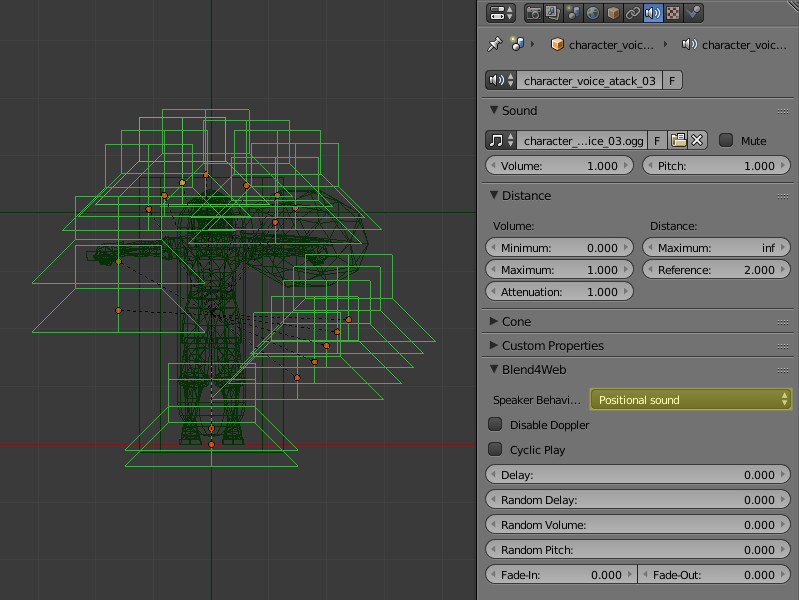Decrease the Volume value with left arrow
This screenshot has height=600, width=799.
[x=493, y=166]
